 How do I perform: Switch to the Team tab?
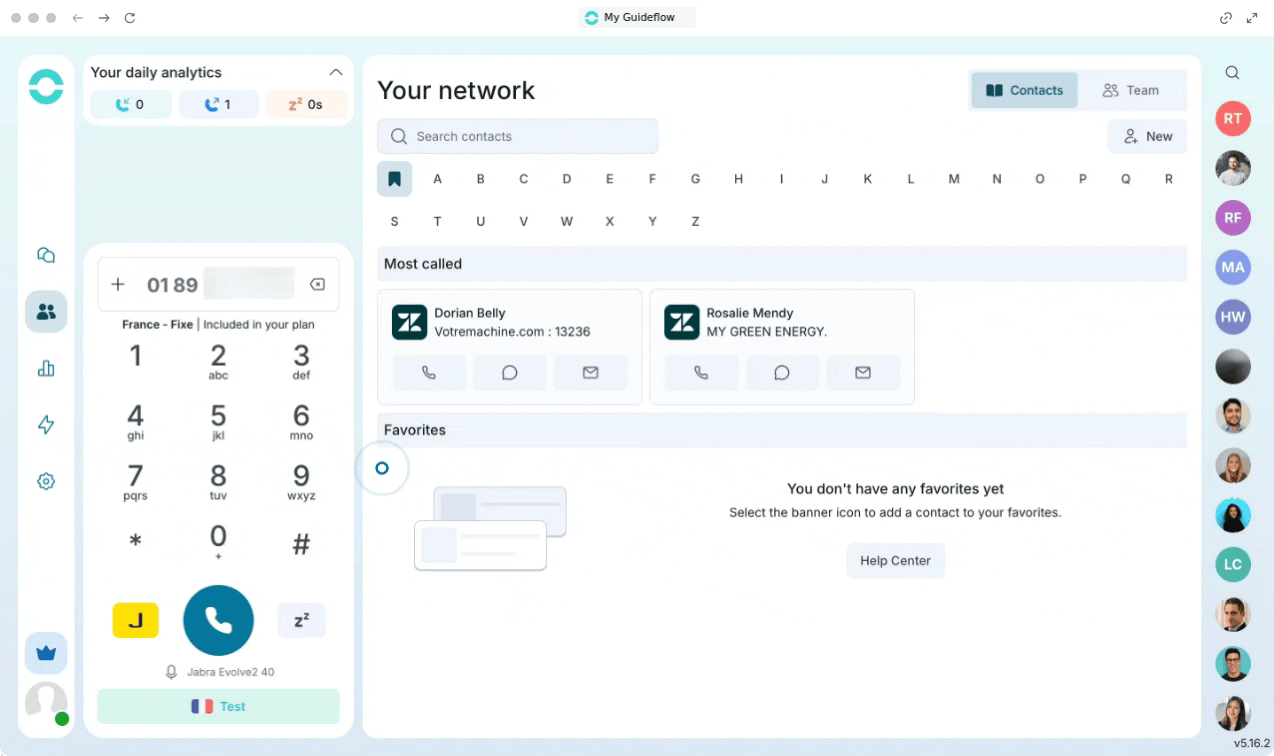click(x=1131, y=90)
